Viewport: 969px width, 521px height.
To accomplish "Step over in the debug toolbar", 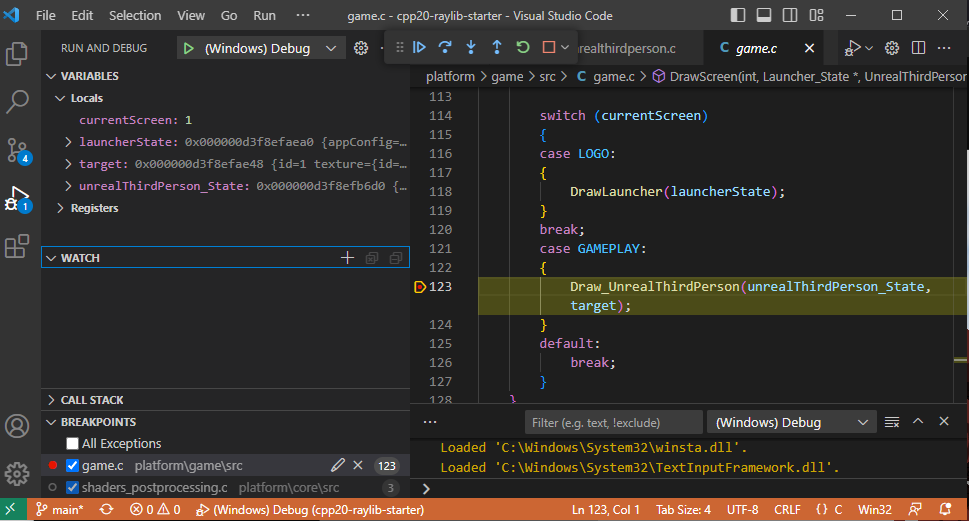I will pos(445,47).
